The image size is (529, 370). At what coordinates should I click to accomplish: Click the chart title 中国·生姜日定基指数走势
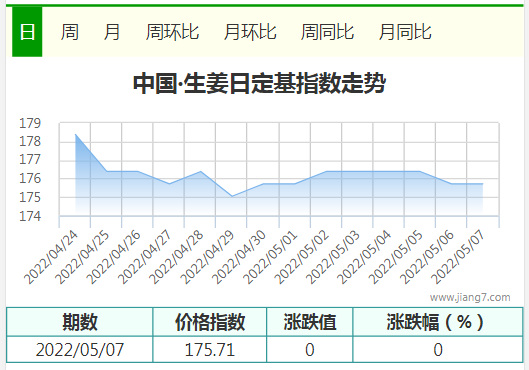click(x=259, y=83)
